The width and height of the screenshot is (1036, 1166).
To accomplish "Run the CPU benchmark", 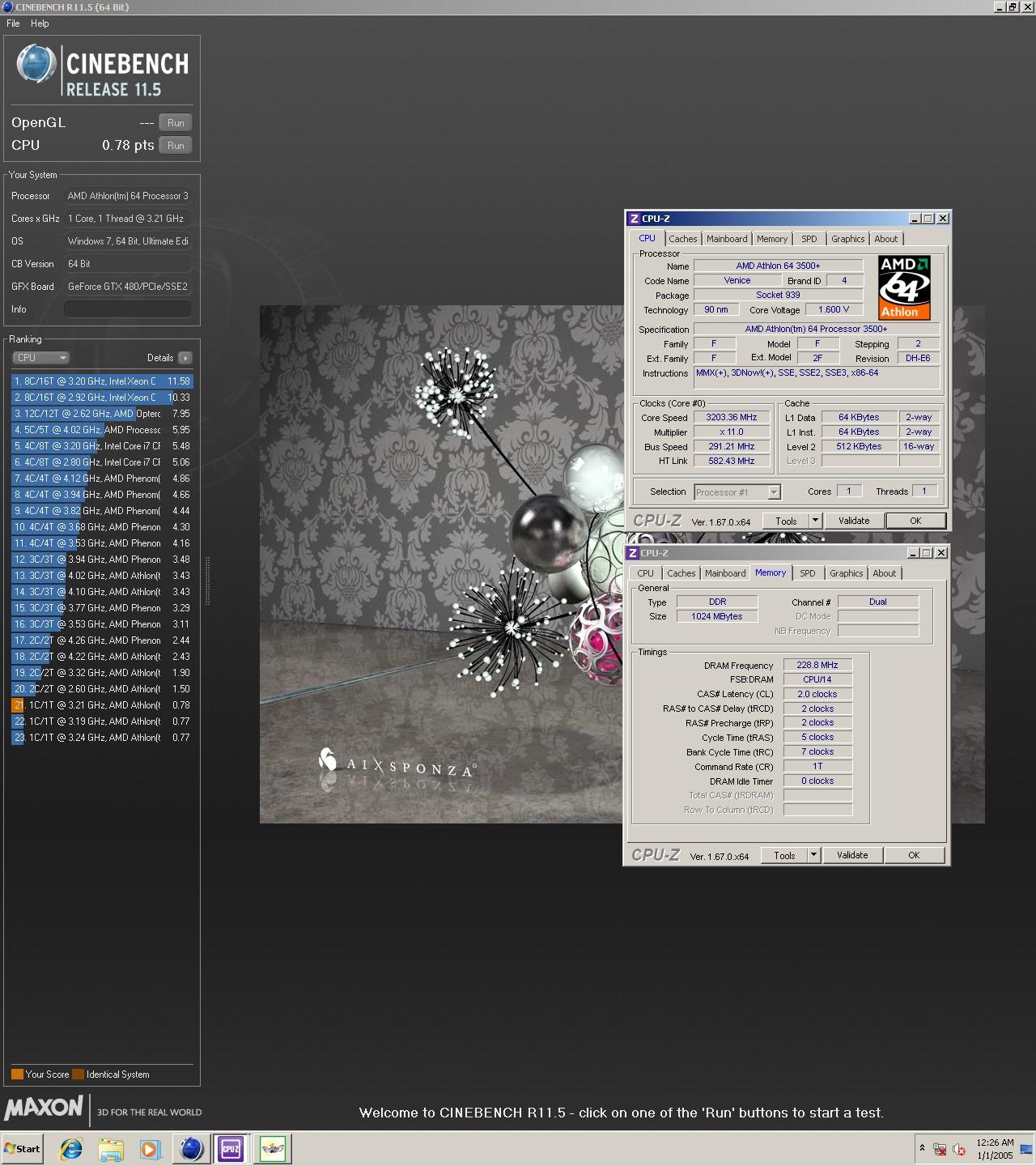I will coord(176,146).
